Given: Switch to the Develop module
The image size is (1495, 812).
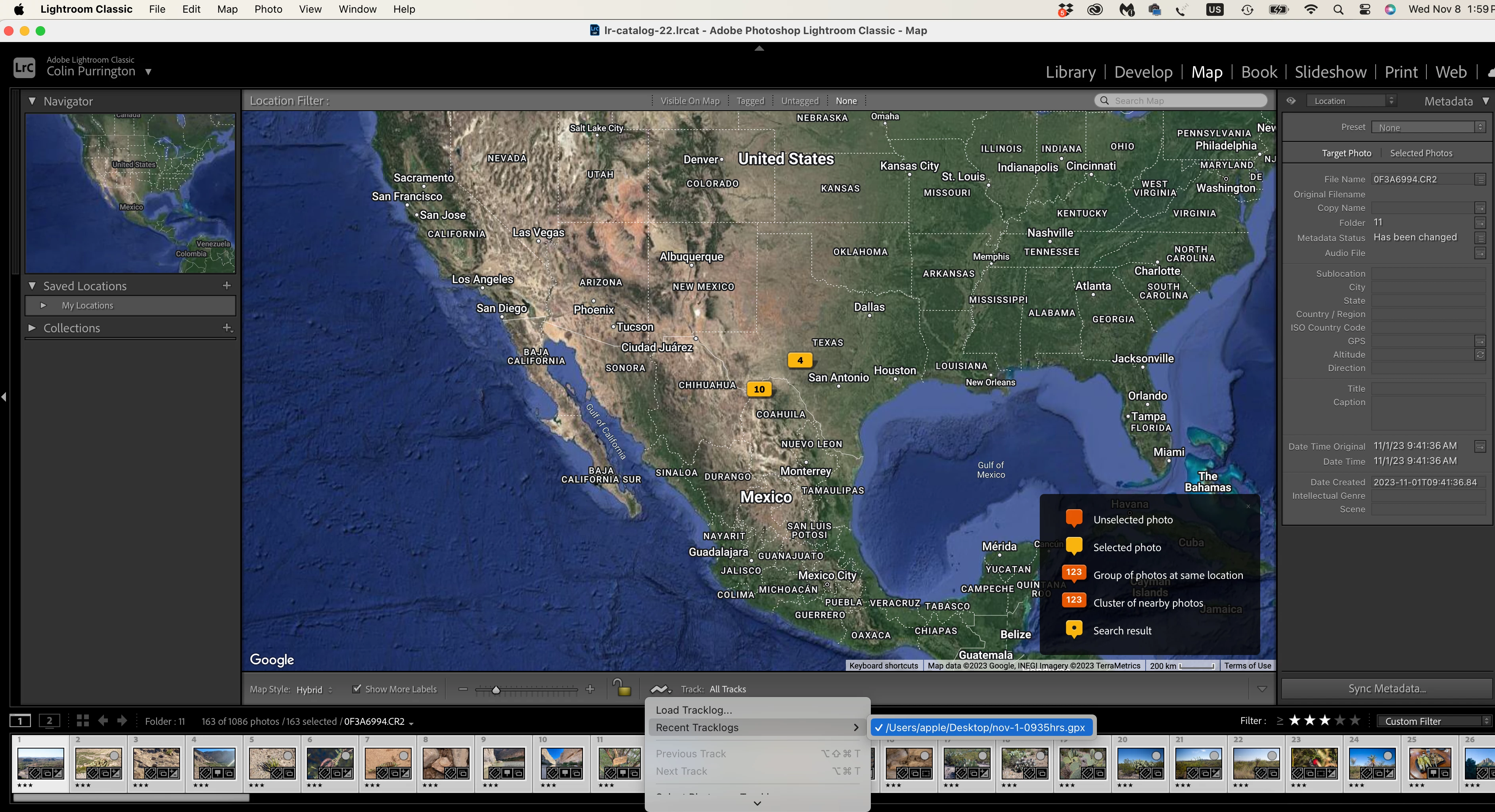Looking at the screenshot, I should [x=1143, y=72].
